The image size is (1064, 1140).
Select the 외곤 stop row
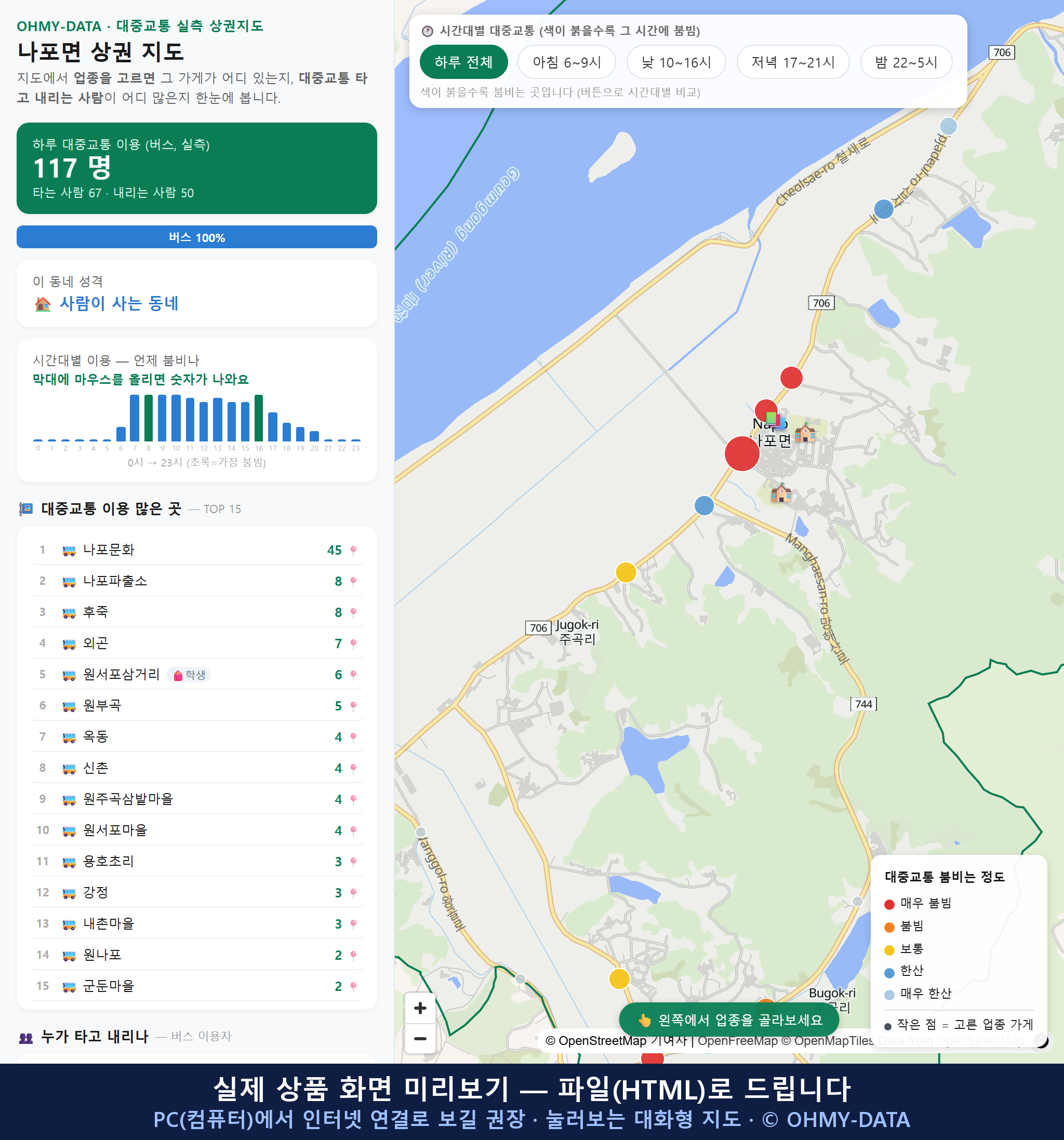tap(196, 643)
